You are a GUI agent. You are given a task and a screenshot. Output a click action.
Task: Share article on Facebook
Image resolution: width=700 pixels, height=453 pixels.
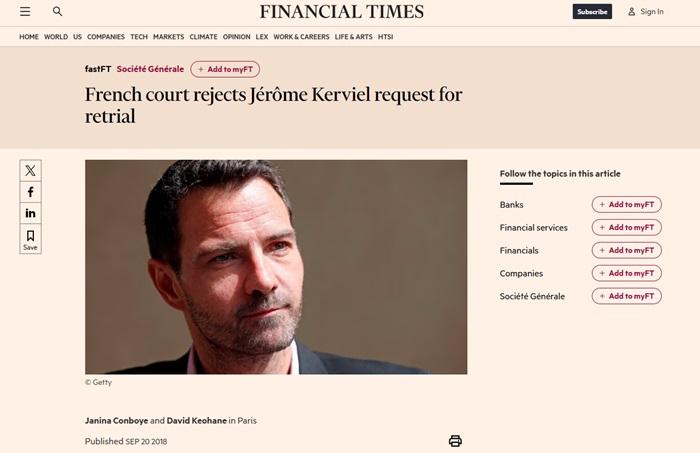coord(31,192)
